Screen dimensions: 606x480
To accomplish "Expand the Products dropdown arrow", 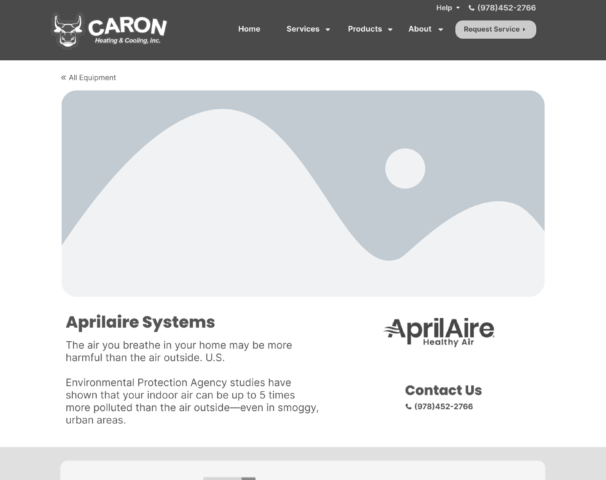I will point(390,30).
